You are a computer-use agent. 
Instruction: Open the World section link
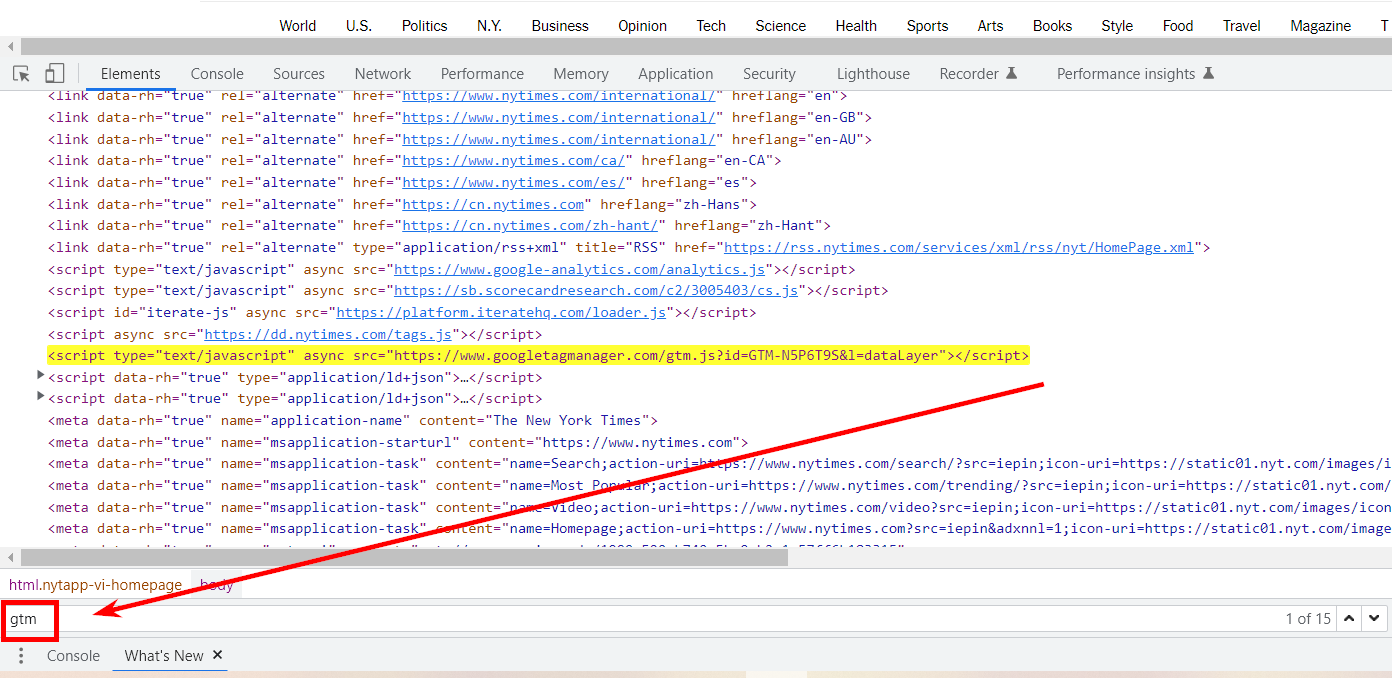[x=298, y=26]
